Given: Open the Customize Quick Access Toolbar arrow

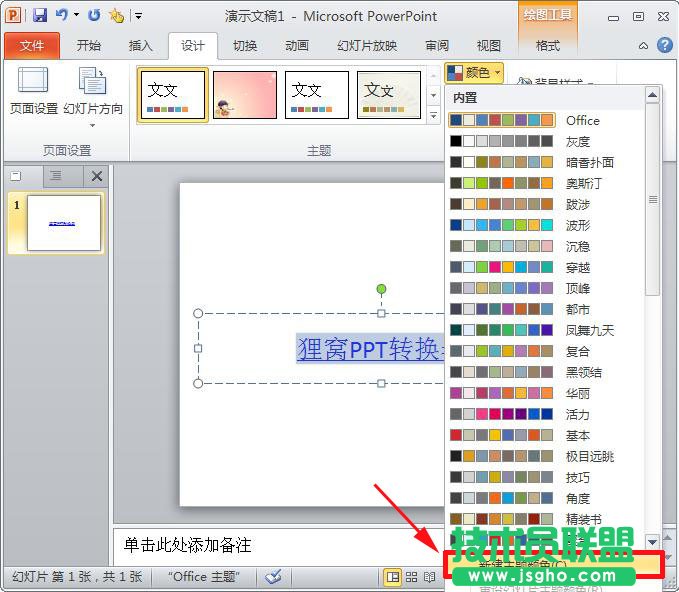Looking at the screenshot, I should point(139,16).
